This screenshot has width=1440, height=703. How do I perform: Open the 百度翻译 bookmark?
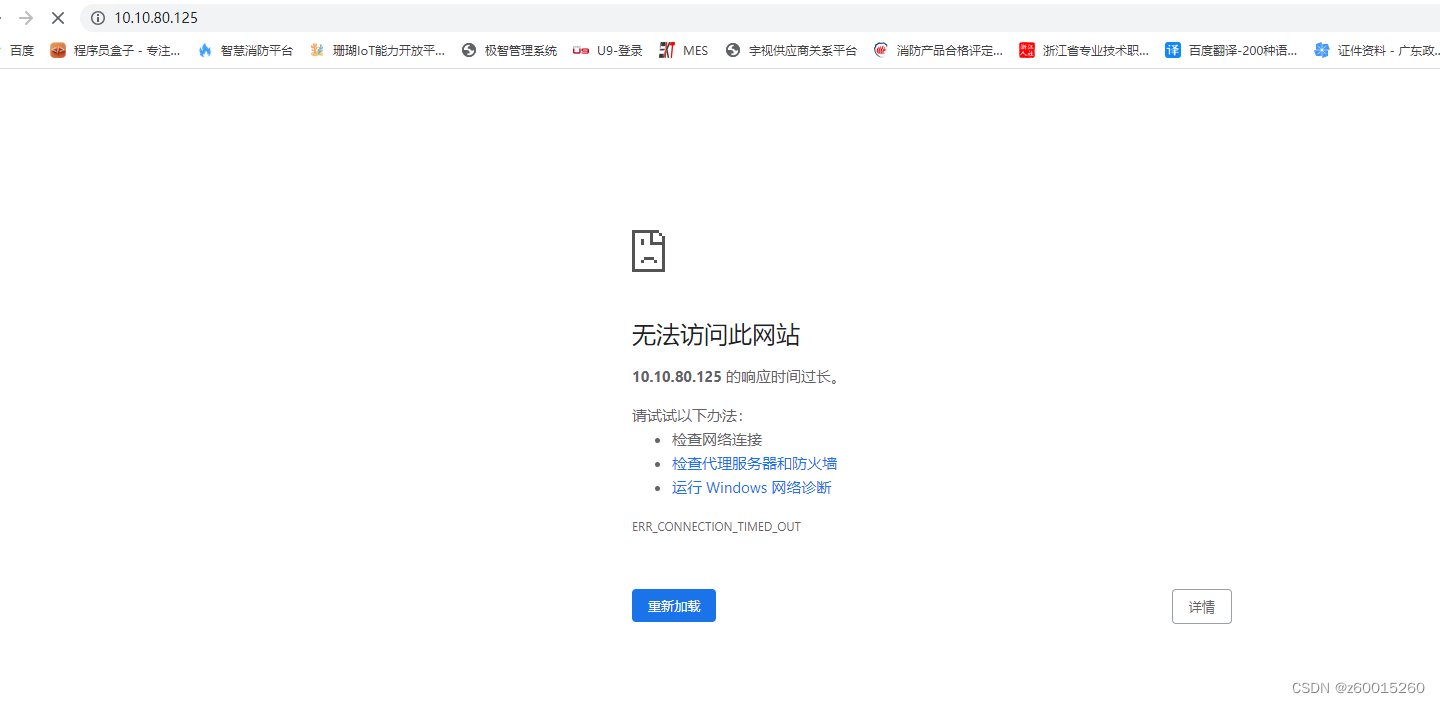point(1231,50)
